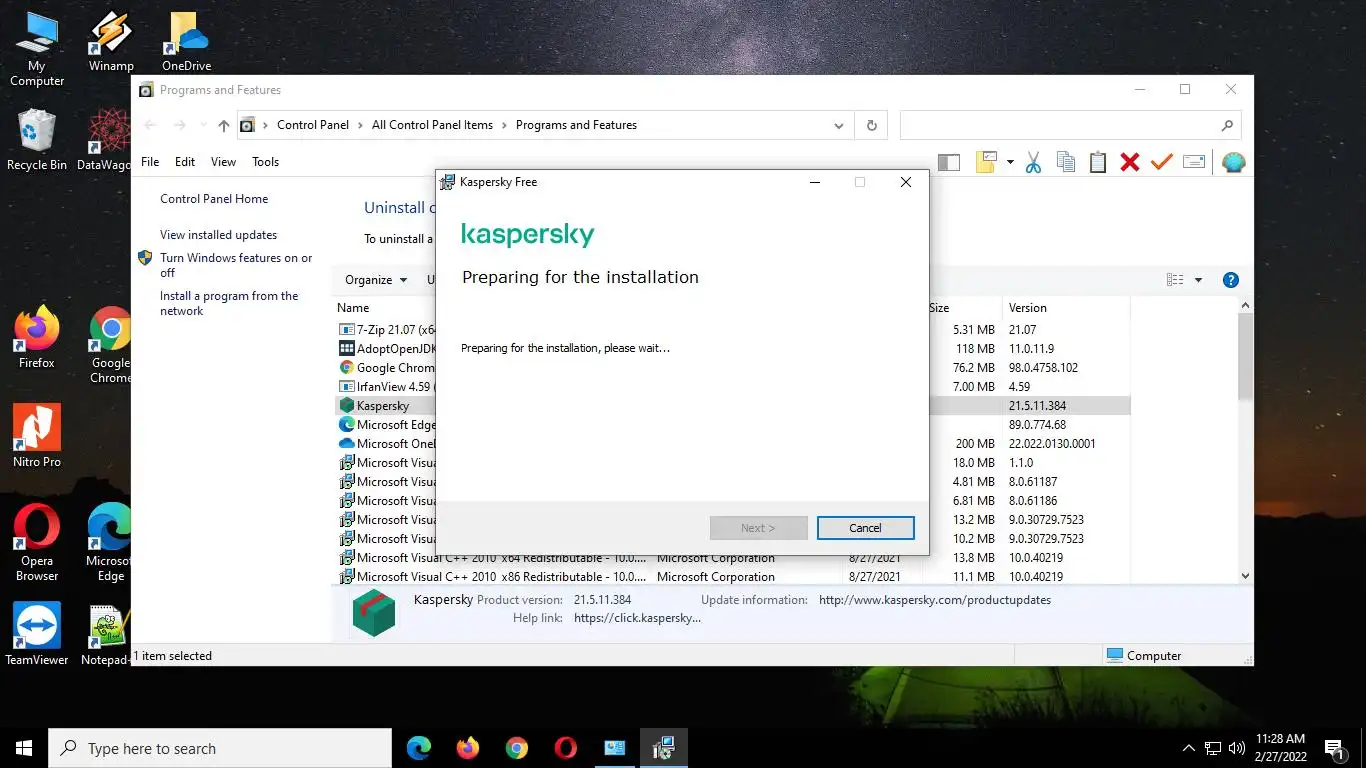Open the kaspersky.com/productupdates link
The height and width of the screenshot is (768, 1366).
[935, 600]
